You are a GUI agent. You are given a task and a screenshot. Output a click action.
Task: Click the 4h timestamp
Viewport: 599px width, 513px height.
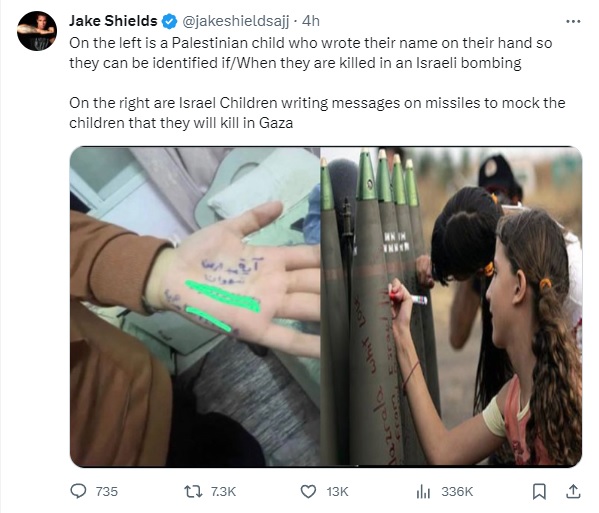click(311, 21)
